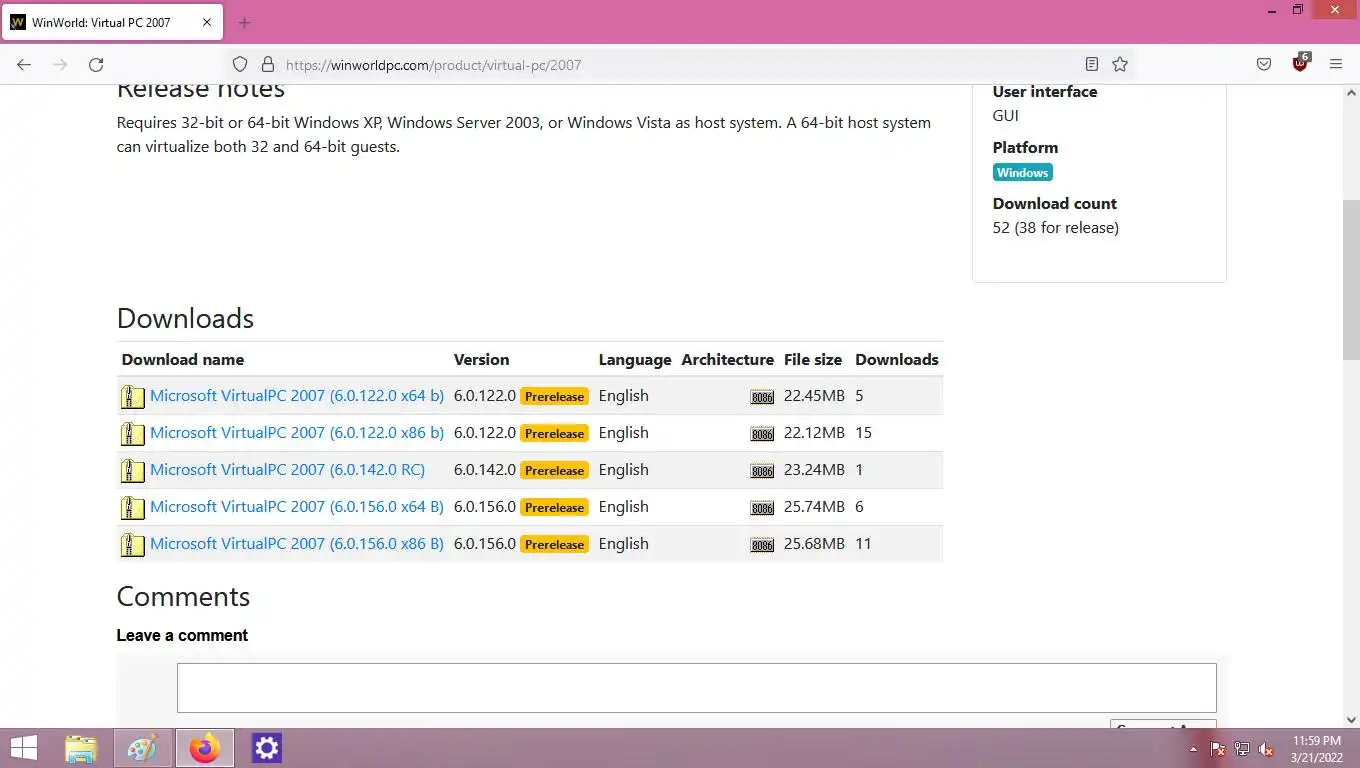Click the browser Back arrow

(24, 64)
